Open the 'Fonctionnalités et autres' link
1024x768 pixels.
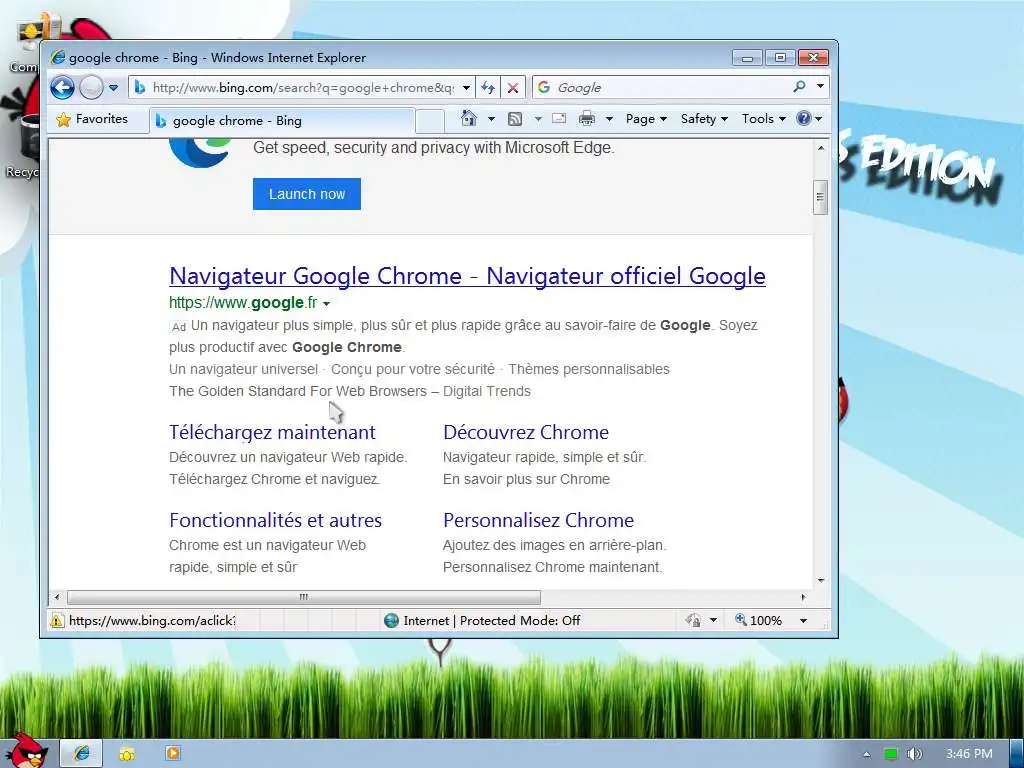(276, 520)
